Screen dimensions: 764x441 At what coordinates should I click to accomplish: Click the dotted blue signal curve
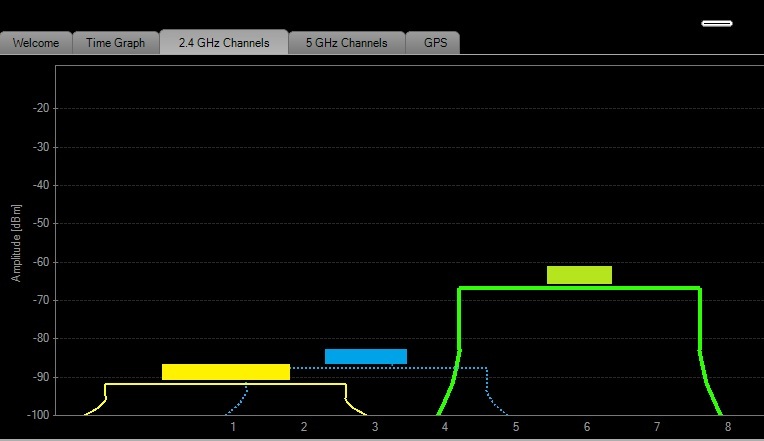[390, 368]
